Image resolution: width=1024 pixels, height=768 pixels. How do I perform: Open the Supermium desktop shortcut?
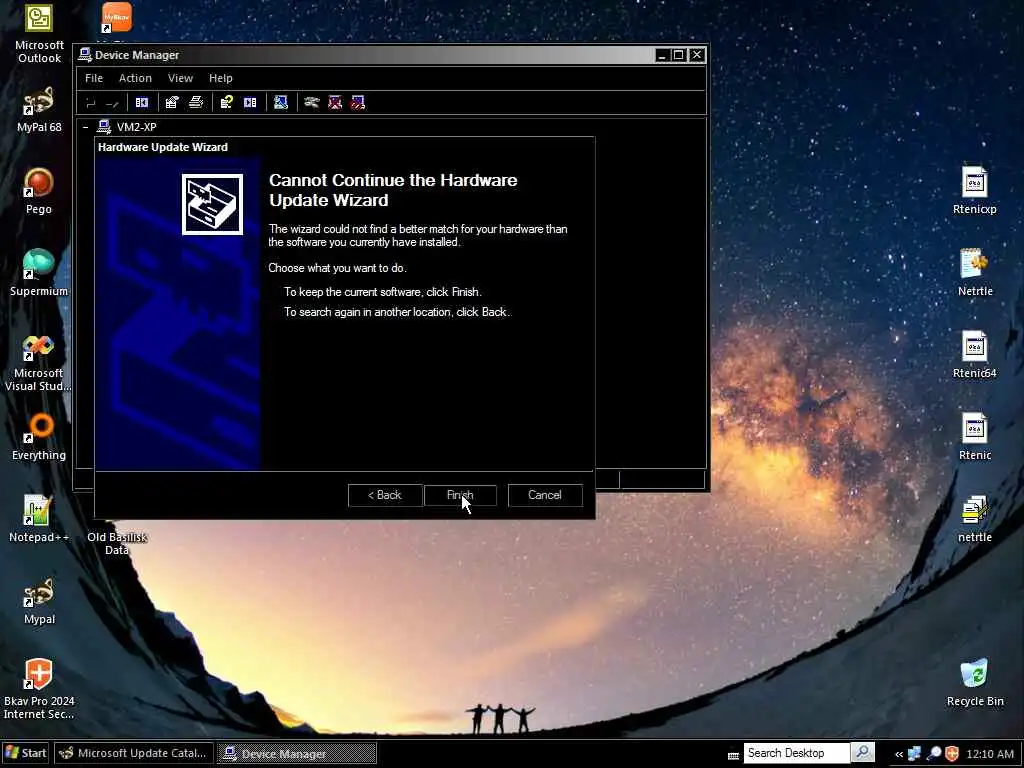click(39, 273)
